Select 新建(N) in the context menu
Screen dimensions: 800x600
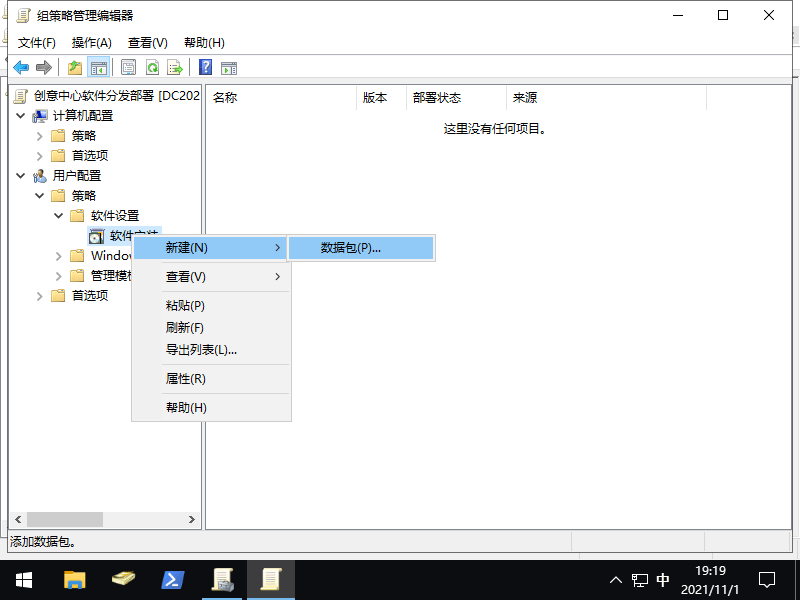tap(211, 248)
